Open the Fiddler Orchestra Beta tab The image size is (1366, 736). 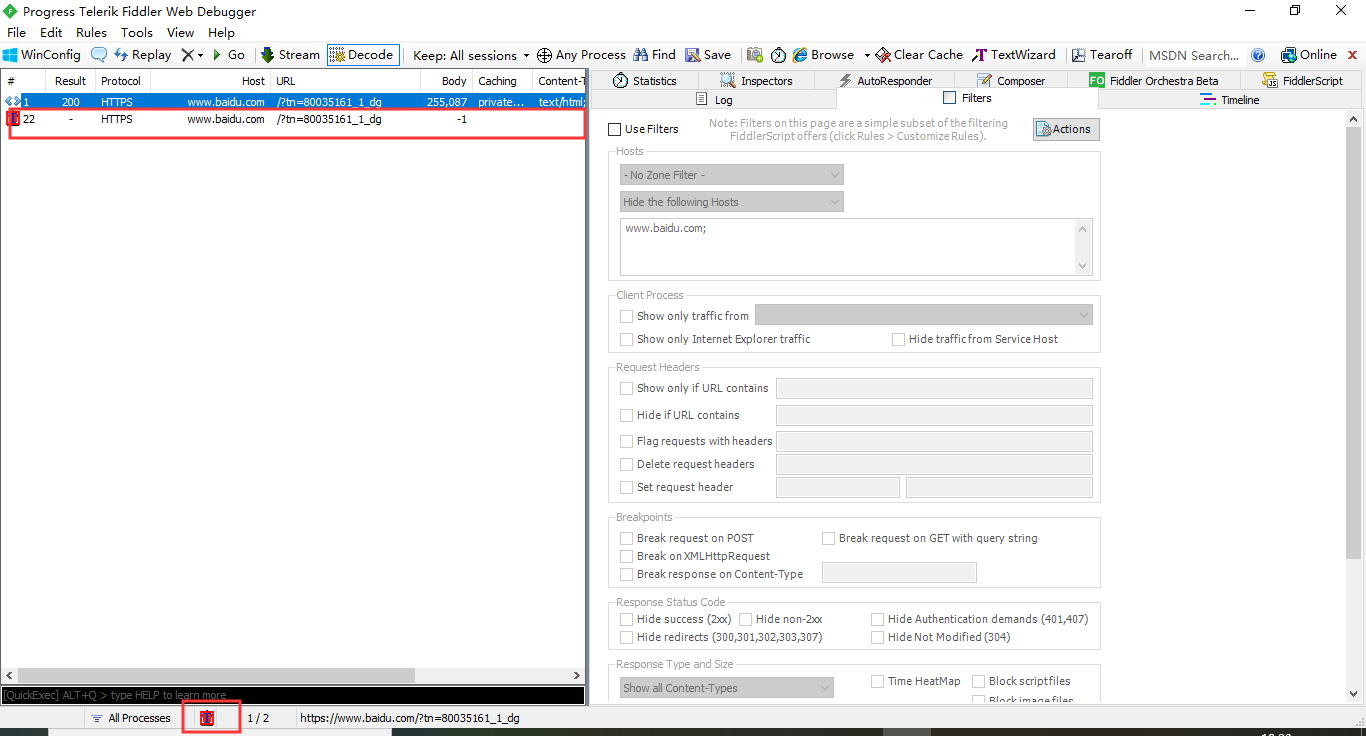[1154, 80]
